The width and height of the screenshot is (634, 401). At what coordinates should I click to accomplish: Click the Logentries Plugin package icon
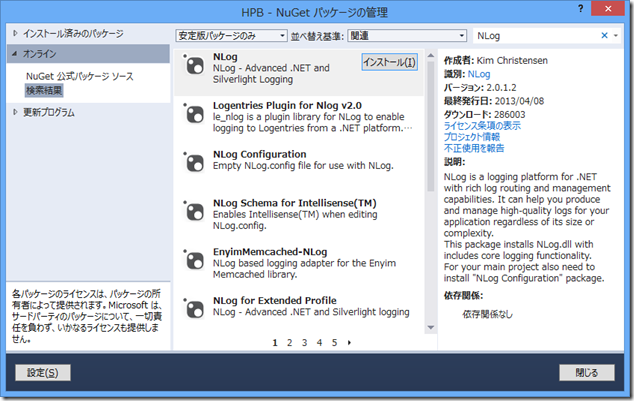point(194,114)
